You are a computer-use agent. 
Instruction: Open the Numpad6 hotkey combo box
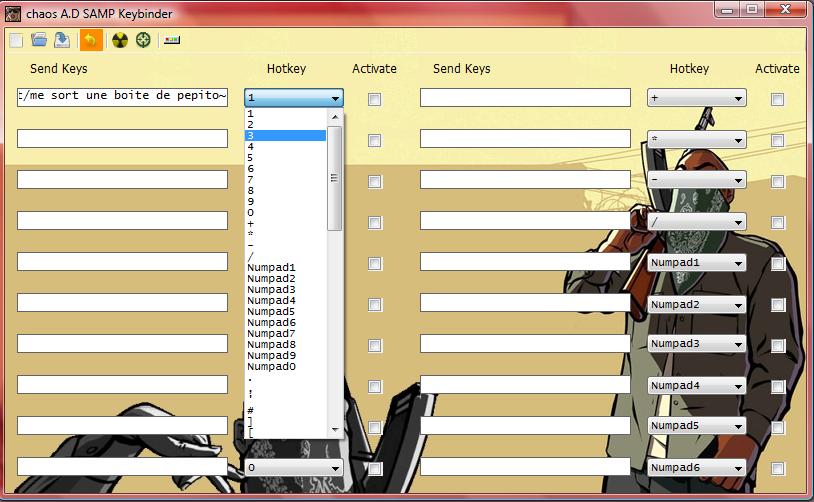[697, 468]
